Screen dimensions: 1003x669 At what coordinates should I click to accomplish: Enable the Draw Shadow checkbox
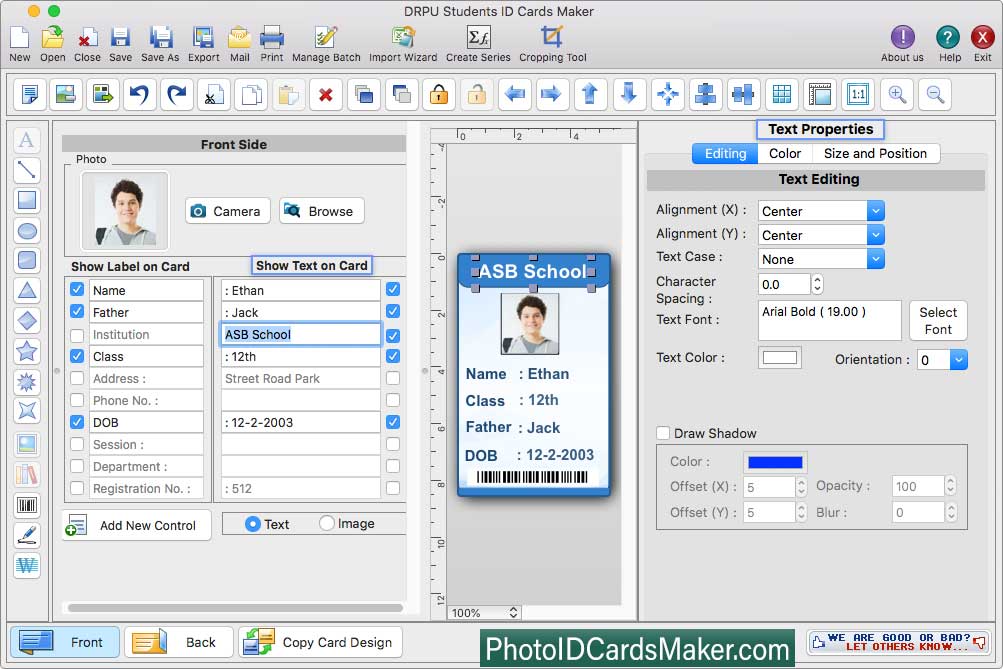(x=663, y=433)
